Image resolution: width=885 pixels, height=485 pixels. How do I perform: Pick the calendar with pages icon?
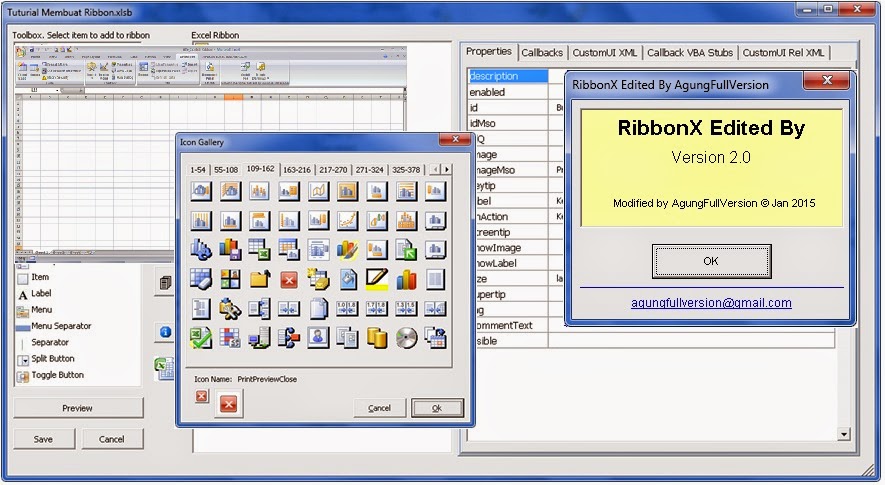click(436, 338)
